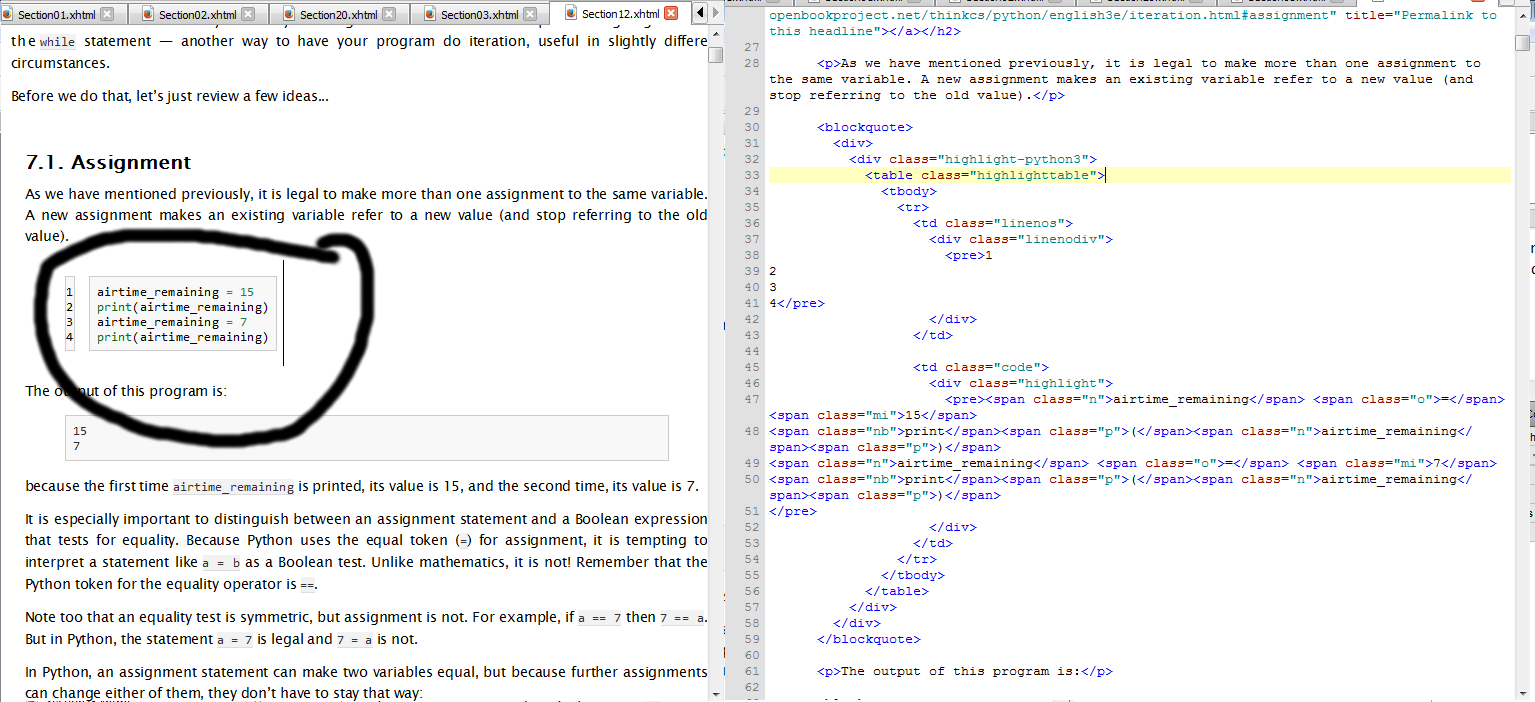Click '<p>The output of this program is:</p>' line
The image size is (1535, 702).
point(965,671)
